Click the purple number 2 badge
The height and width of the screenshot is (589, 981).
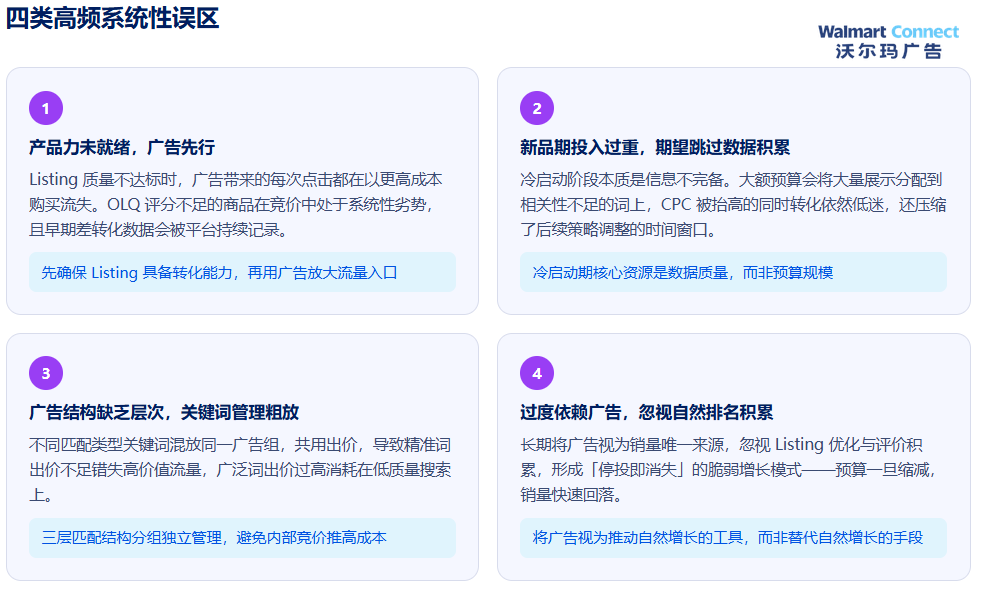pyautogui.click(x=537, y=108)
